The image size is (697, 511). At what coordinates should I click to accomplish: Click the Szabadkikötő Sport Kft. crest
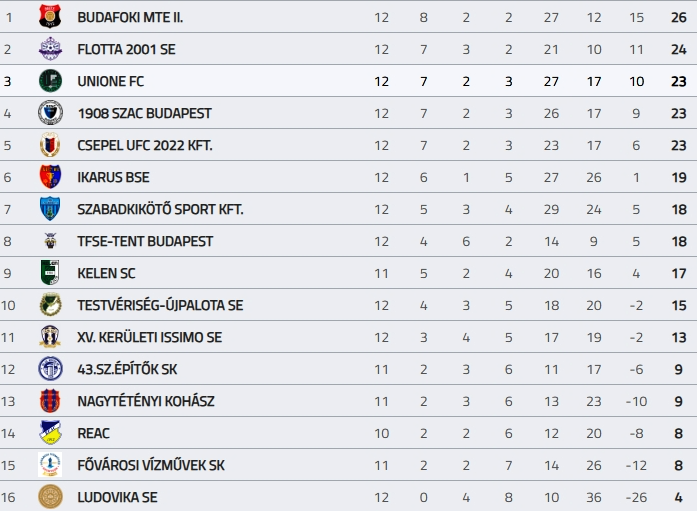50,209
